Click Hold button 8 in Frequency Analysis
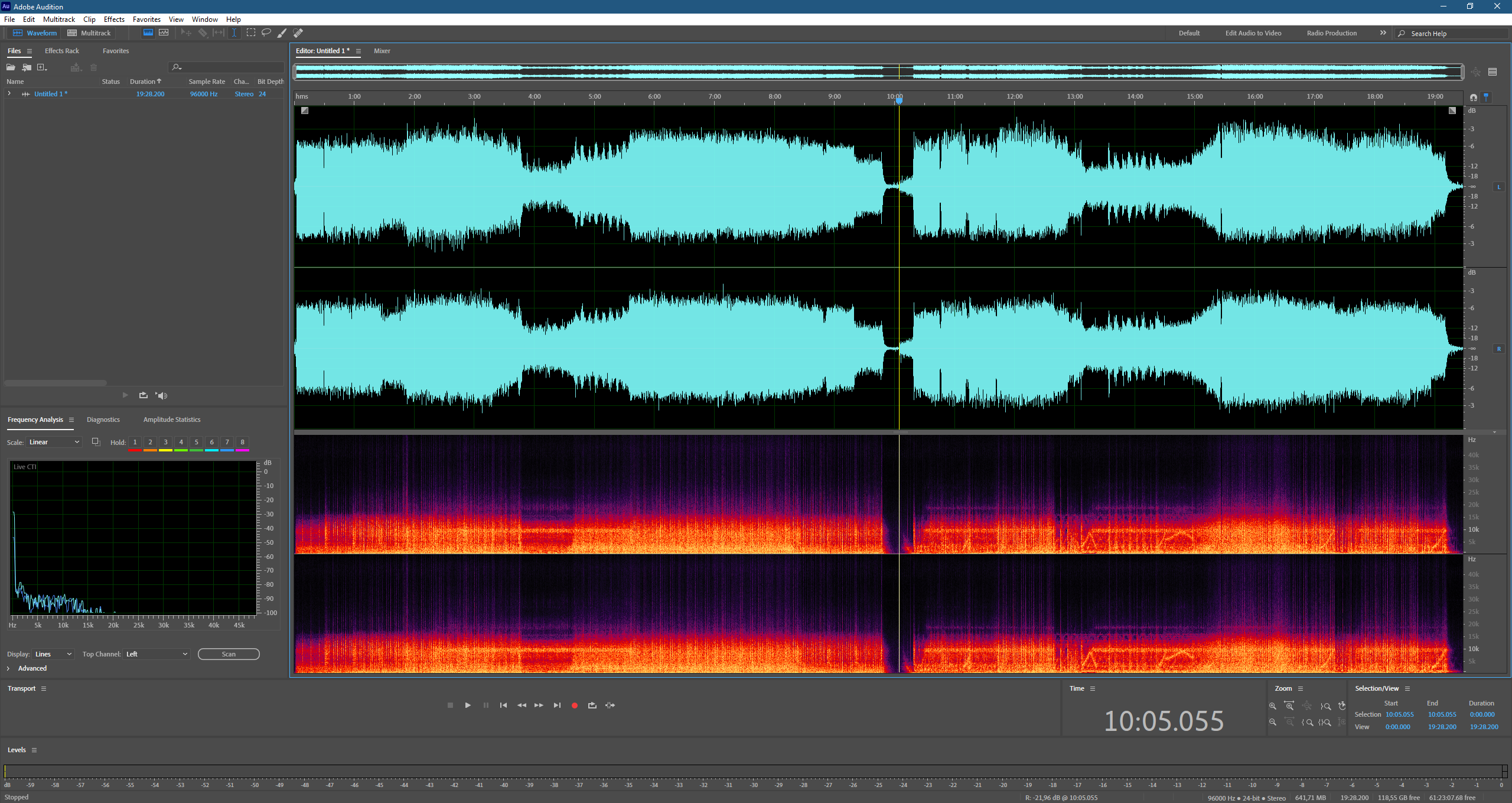This screenshot has width=1512, height=803. [x=242, y=443]
